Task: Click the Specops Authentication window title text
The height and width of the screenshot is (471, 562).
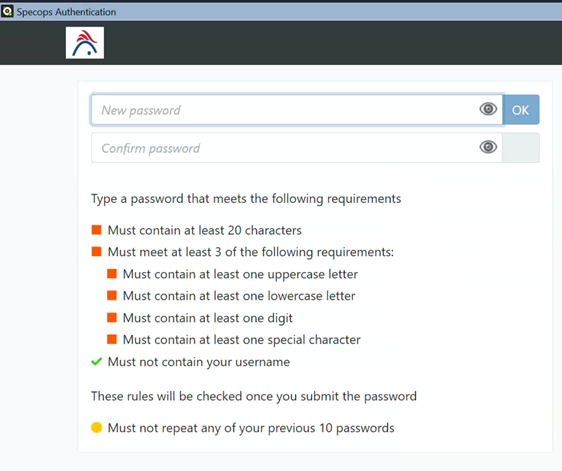Action: [x=66, y=12]
